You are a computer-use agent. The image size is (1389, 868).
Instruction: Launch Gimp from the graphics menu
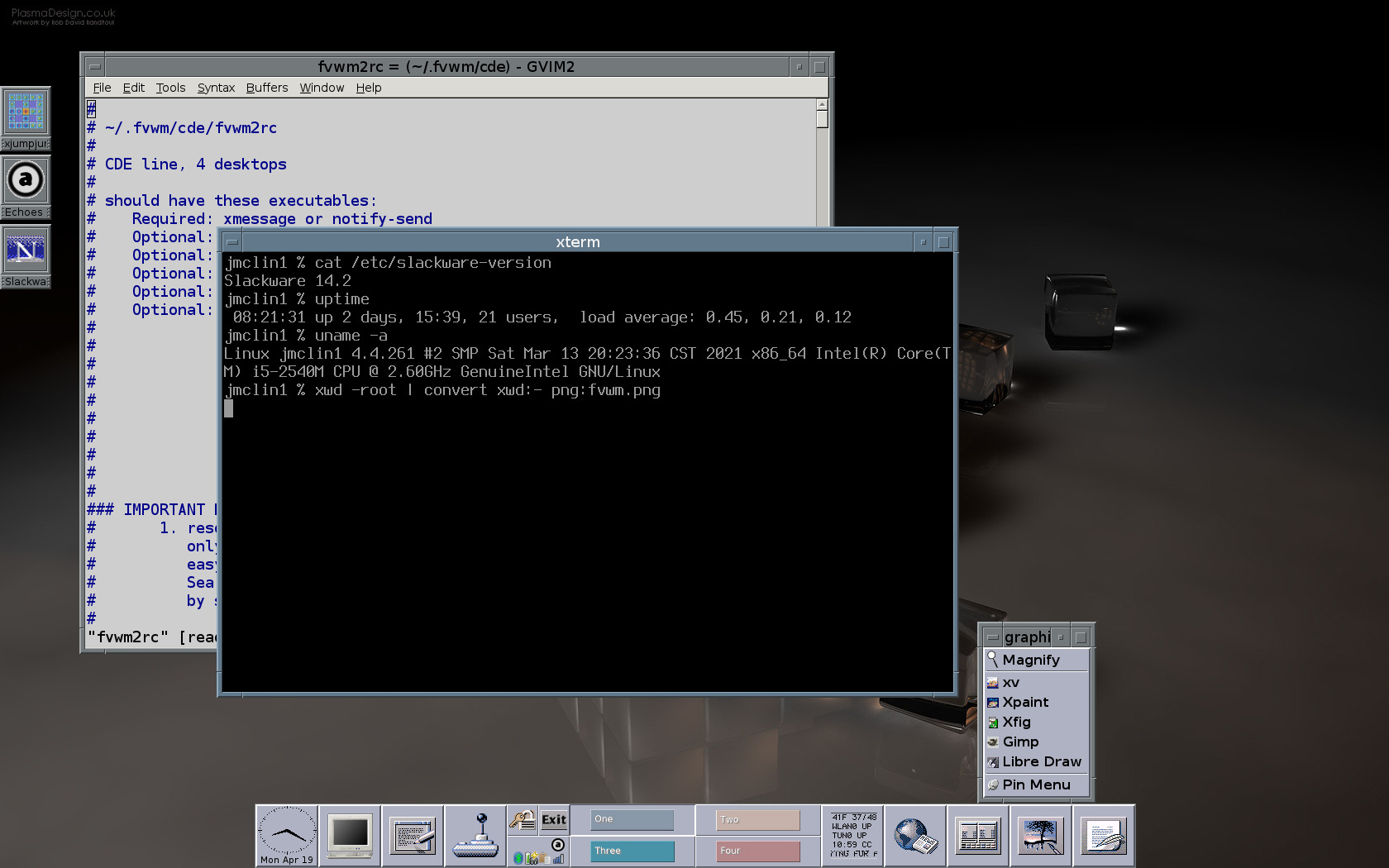1037,742
